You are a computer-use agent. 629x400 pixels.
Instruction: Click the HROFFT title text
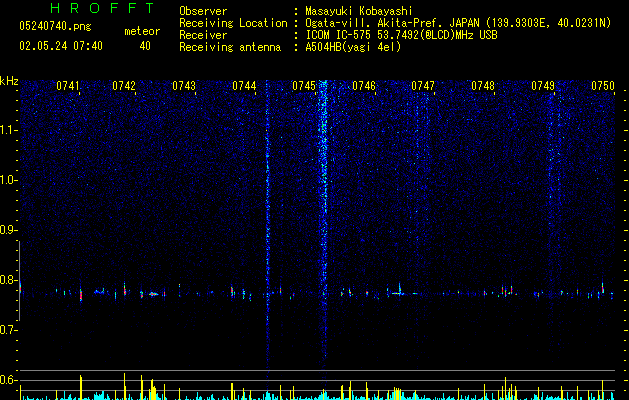point(103,8)
